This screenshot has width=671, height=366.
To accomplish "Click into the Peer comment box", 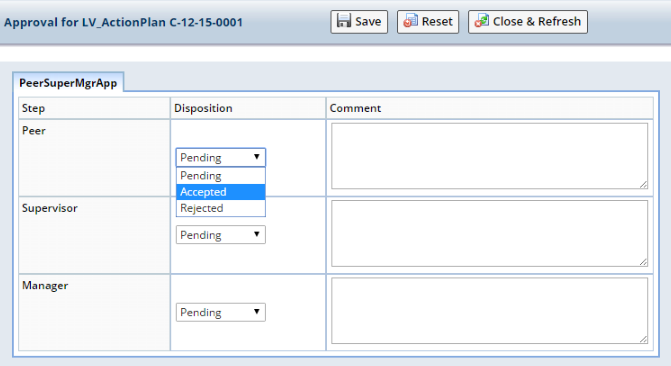I will click(489, 156).
